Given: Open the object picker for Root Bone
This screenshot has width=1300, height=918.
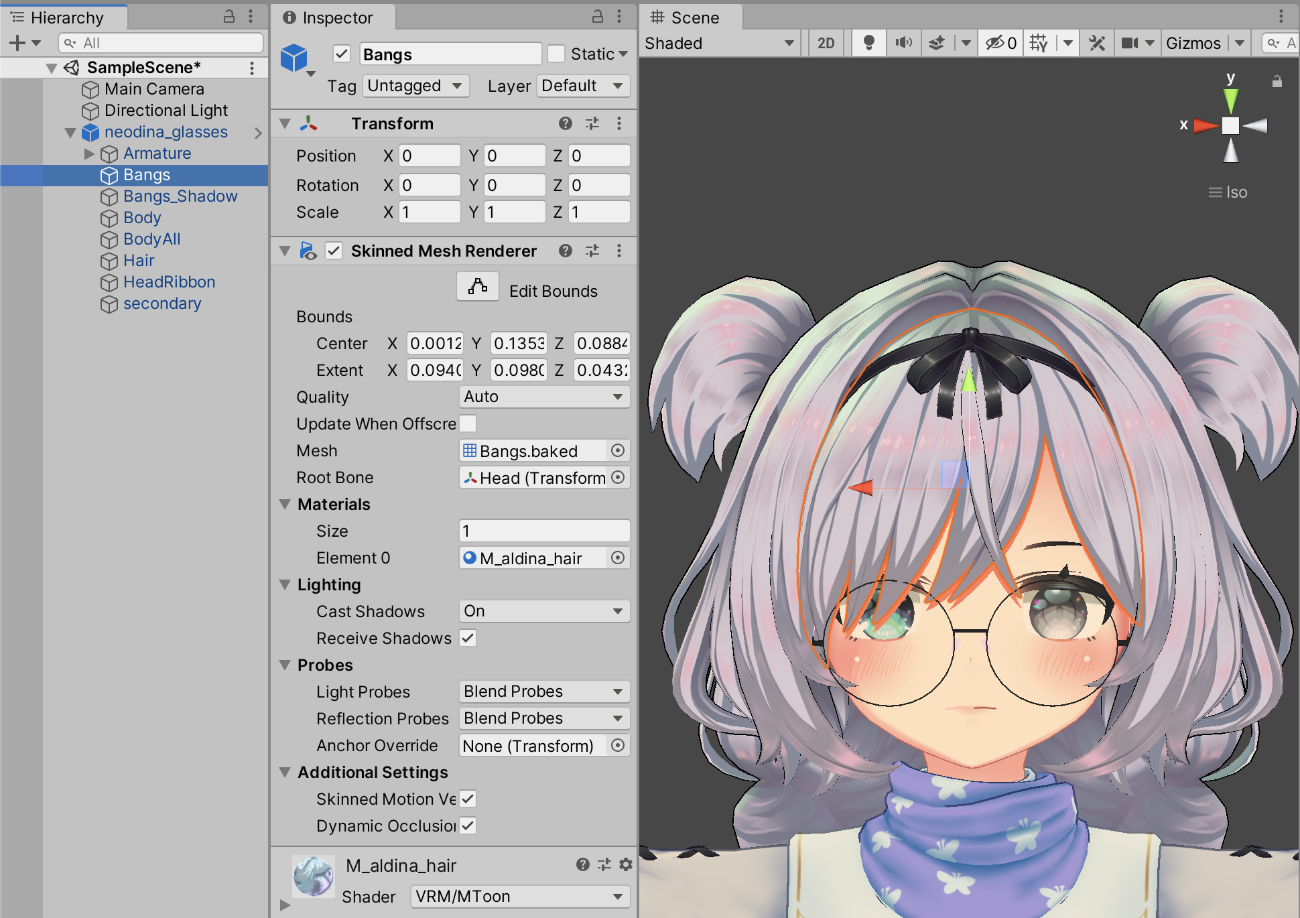Looking at the screenshot, I should 618,478.
